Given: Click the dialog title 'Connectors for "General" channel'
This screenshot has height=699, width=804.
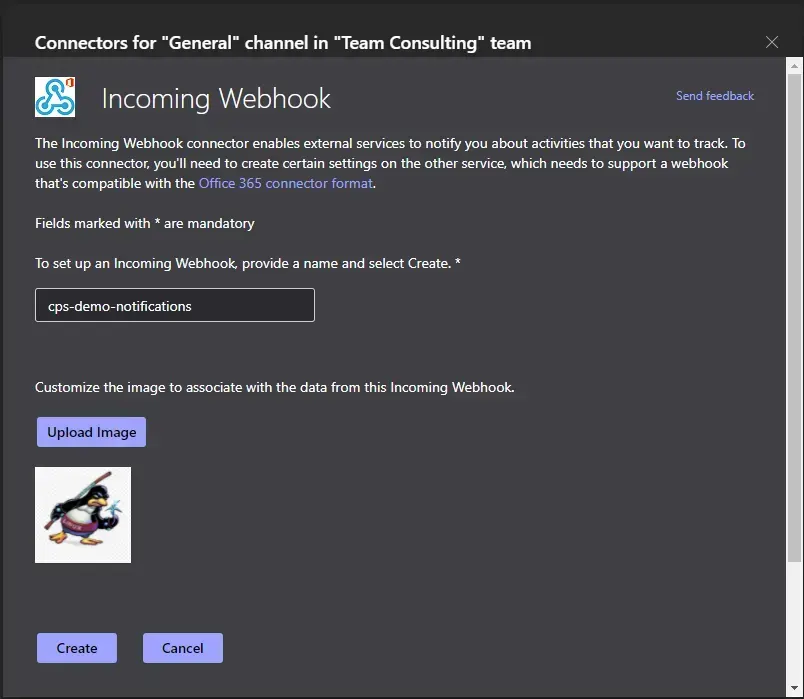Looking at the screenshot, I should click(x=283, y=43).
